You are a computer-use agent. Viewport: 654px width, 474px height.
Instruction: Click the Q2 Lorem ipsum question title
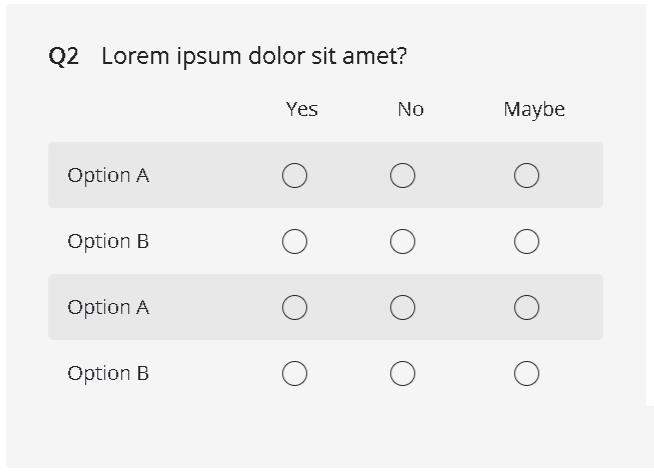coord(228,56)
